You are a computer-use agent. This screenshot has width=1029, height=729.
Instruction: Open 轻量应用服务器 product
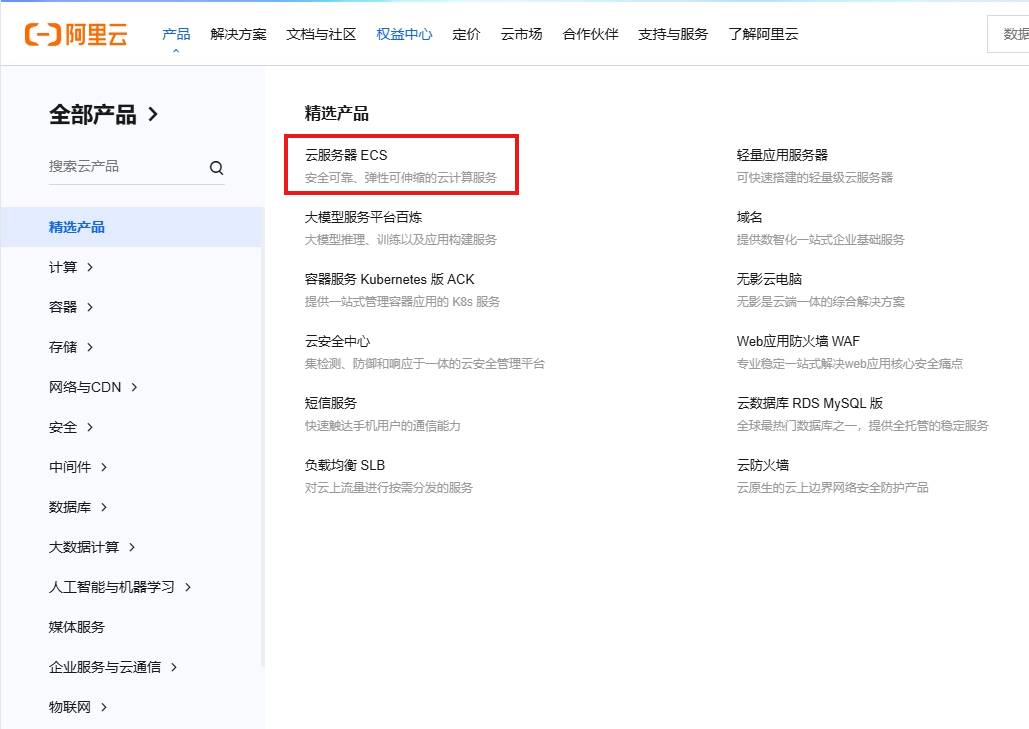(x=782, y=155)
